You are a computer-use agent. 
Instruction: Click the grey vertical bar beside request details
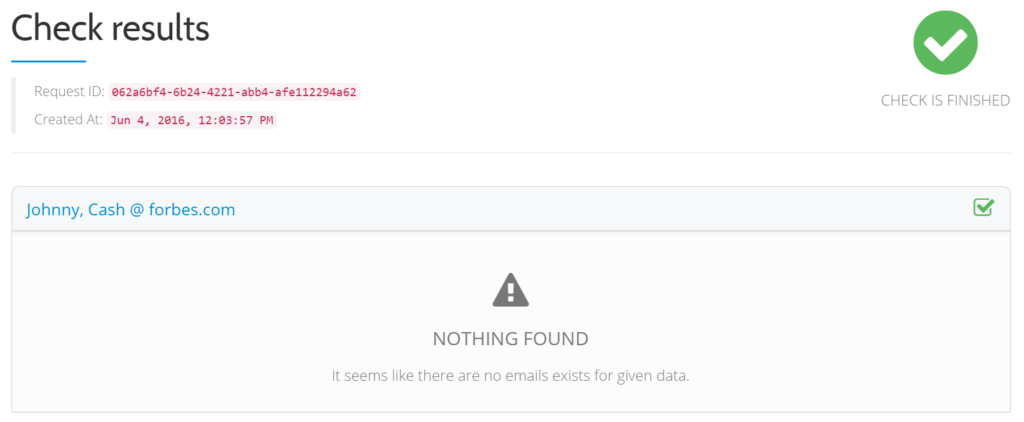coord(13,105)
